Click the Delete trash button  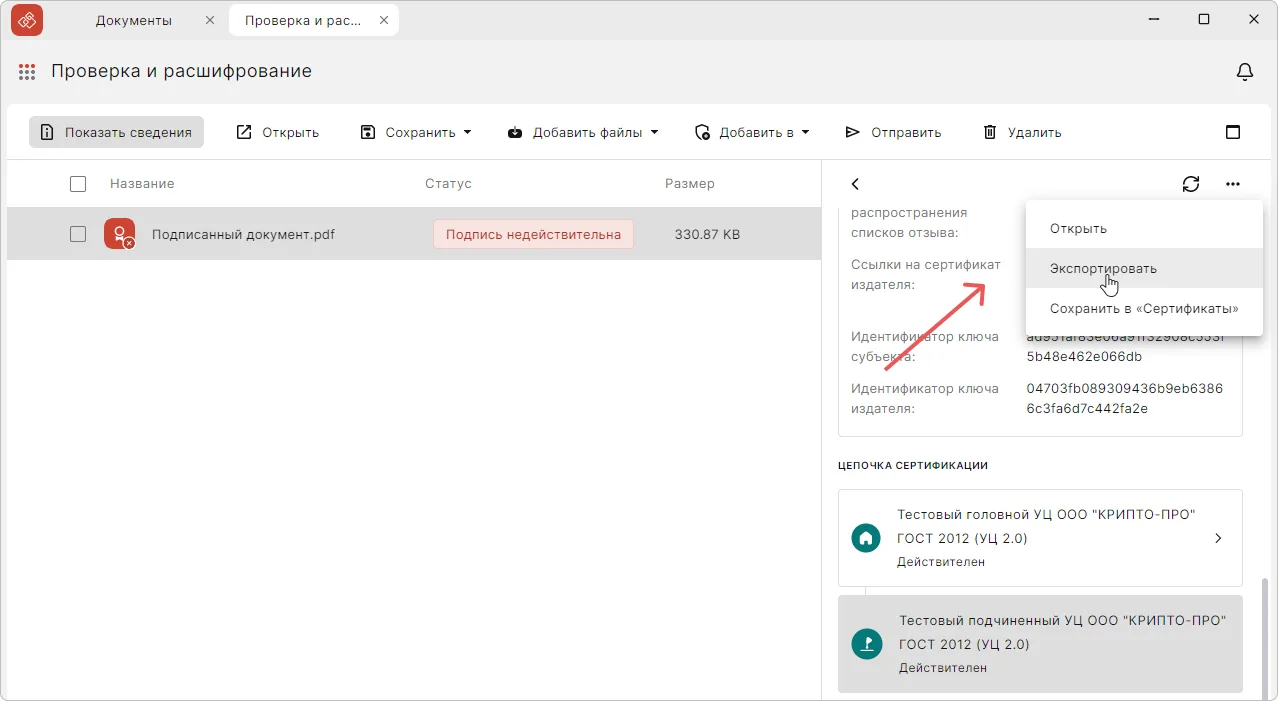point(1021,132)
